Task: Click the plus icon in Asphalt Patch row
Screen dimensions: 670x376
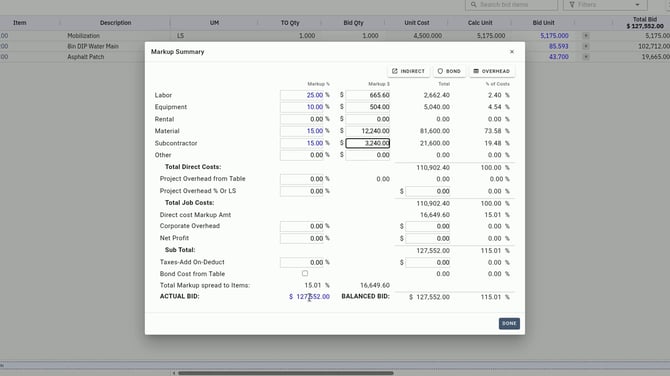Action: coord(586,57)
